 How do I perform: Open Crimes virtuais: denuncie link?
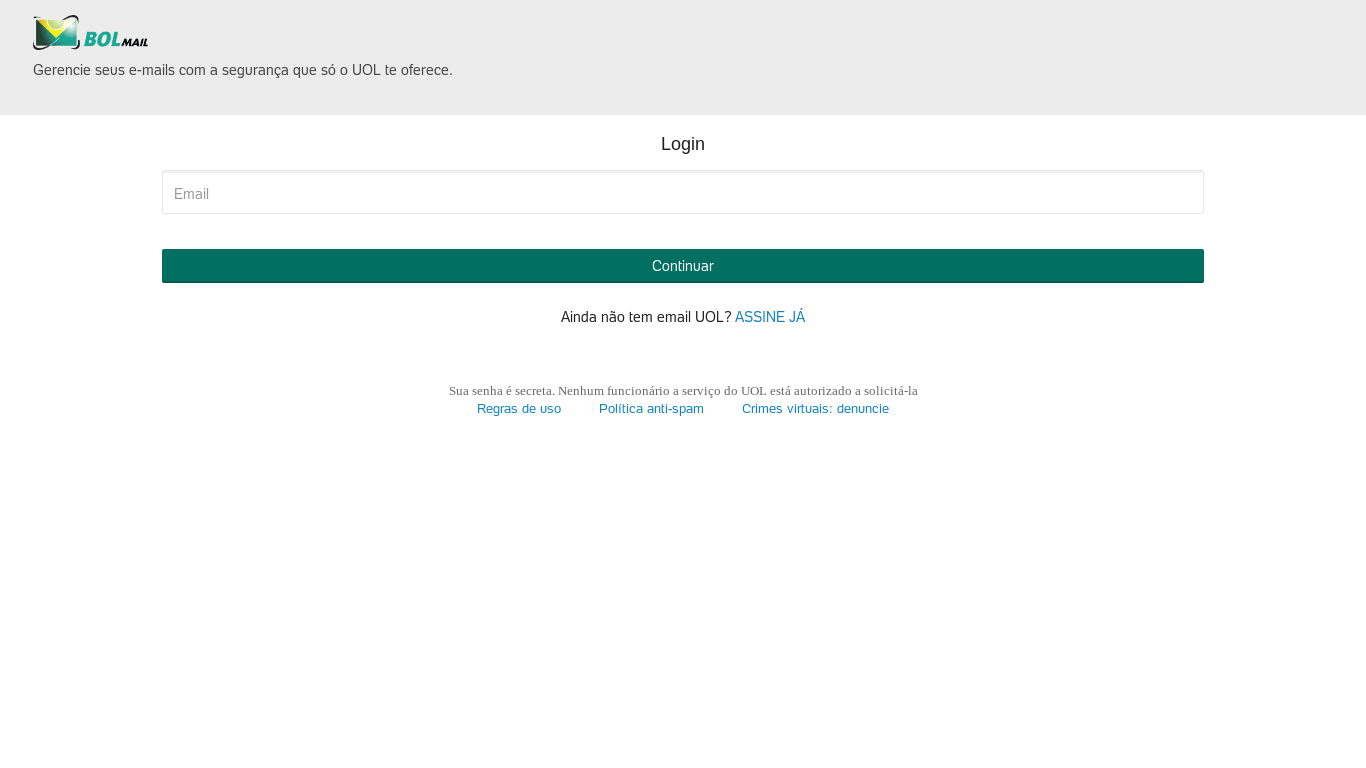tap(815, 409)
